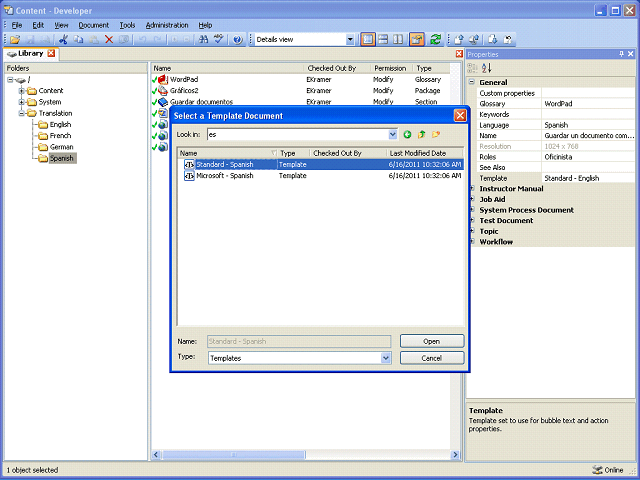Open the Document menu
Viewport: 640px width, 480px height.
point(93,25)
